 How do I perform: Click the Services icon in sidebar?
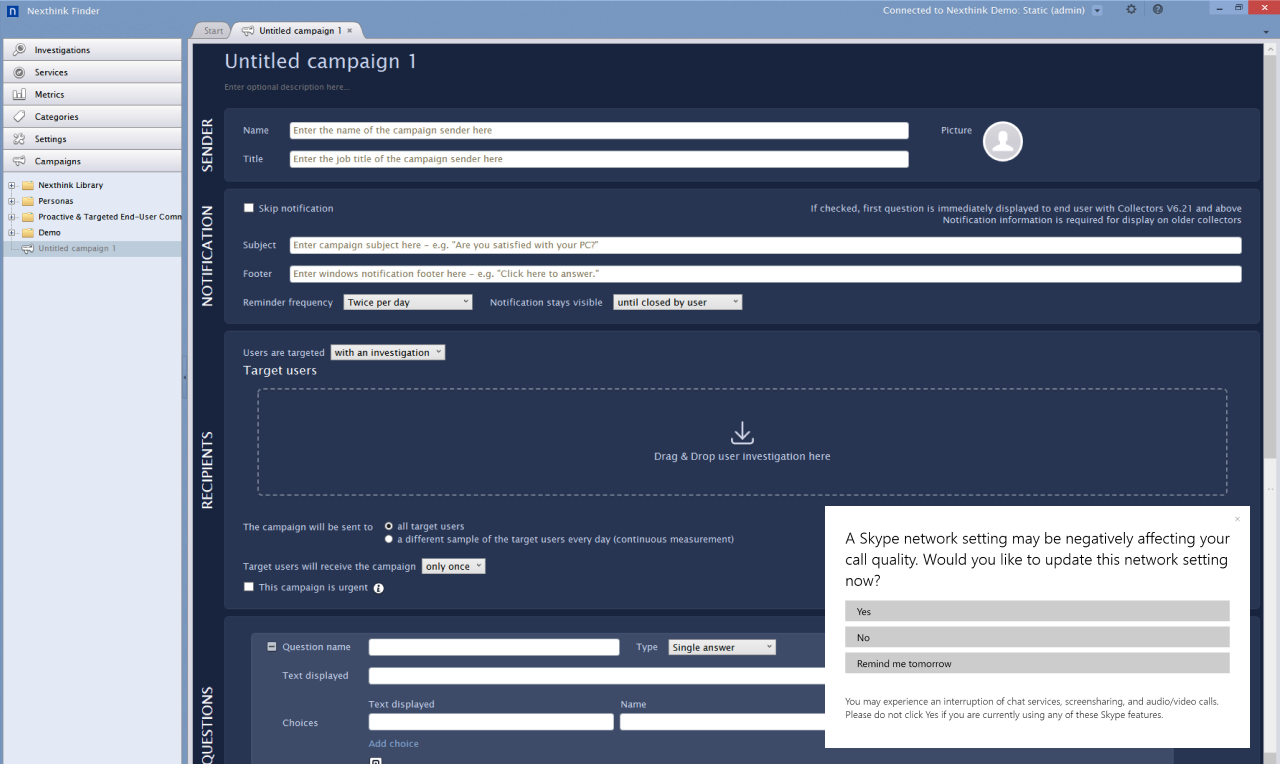point(19,72)
